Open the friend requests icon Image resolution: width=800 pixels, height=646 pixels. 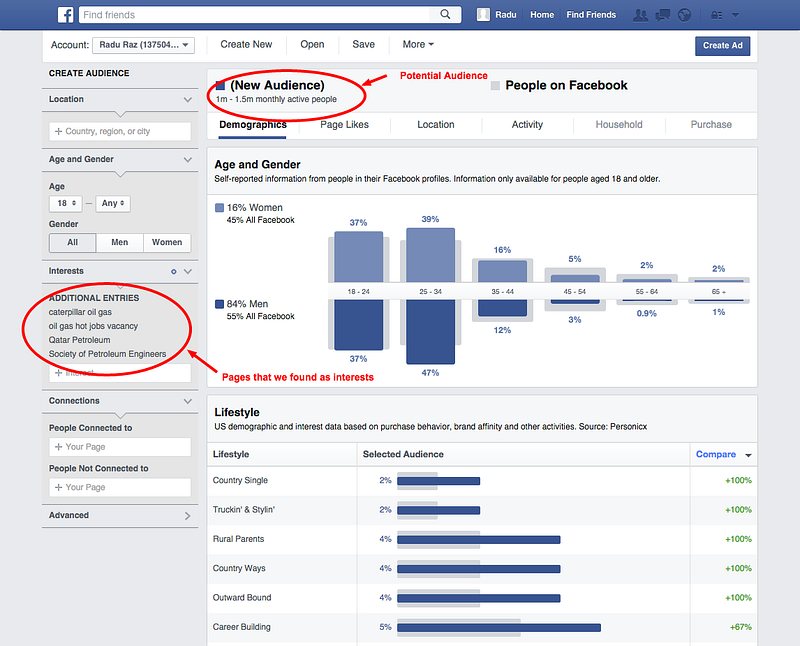click(640, 15)
